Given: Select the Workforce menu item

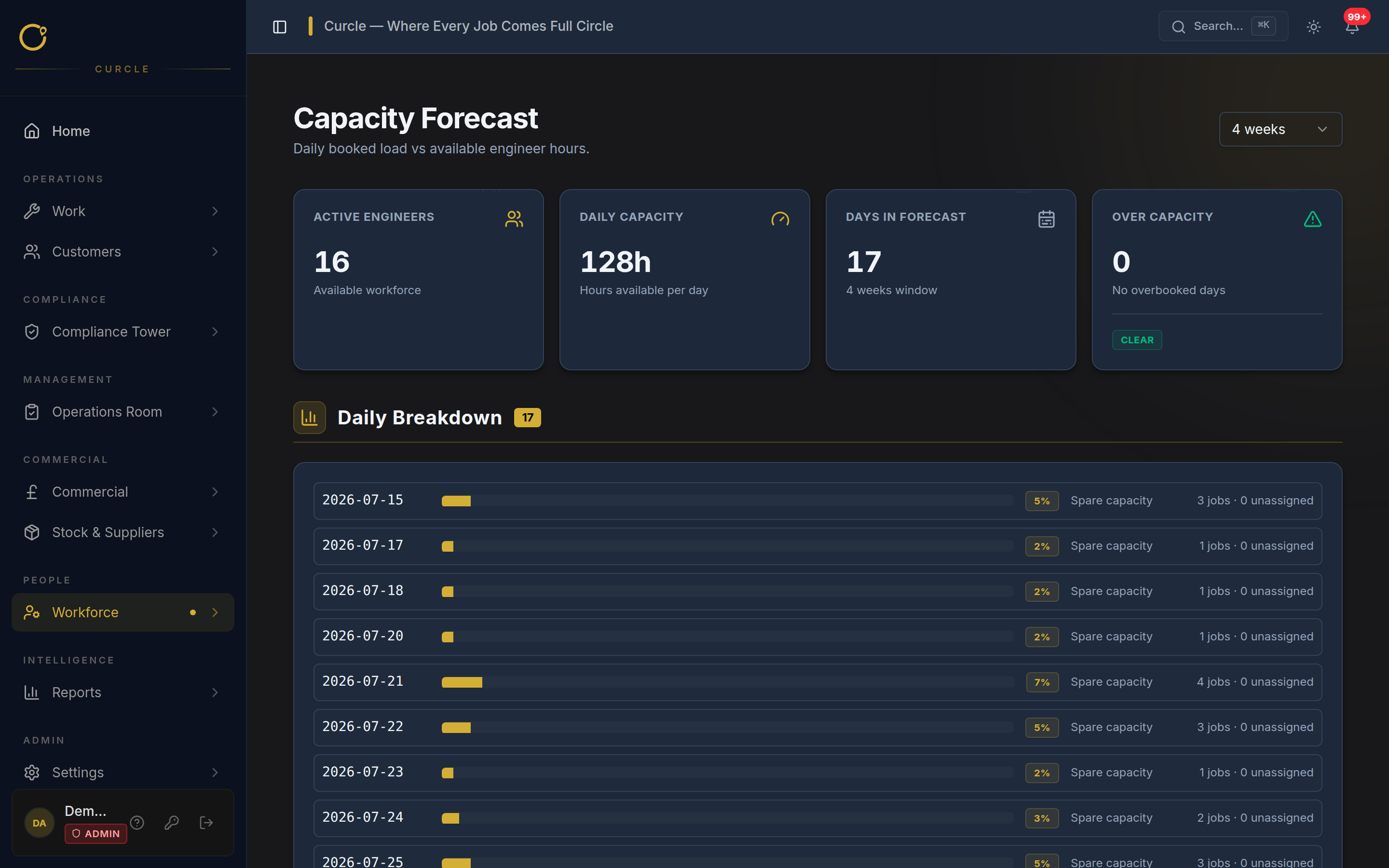Looking at the screenshot, I should (x=123, y=612).
